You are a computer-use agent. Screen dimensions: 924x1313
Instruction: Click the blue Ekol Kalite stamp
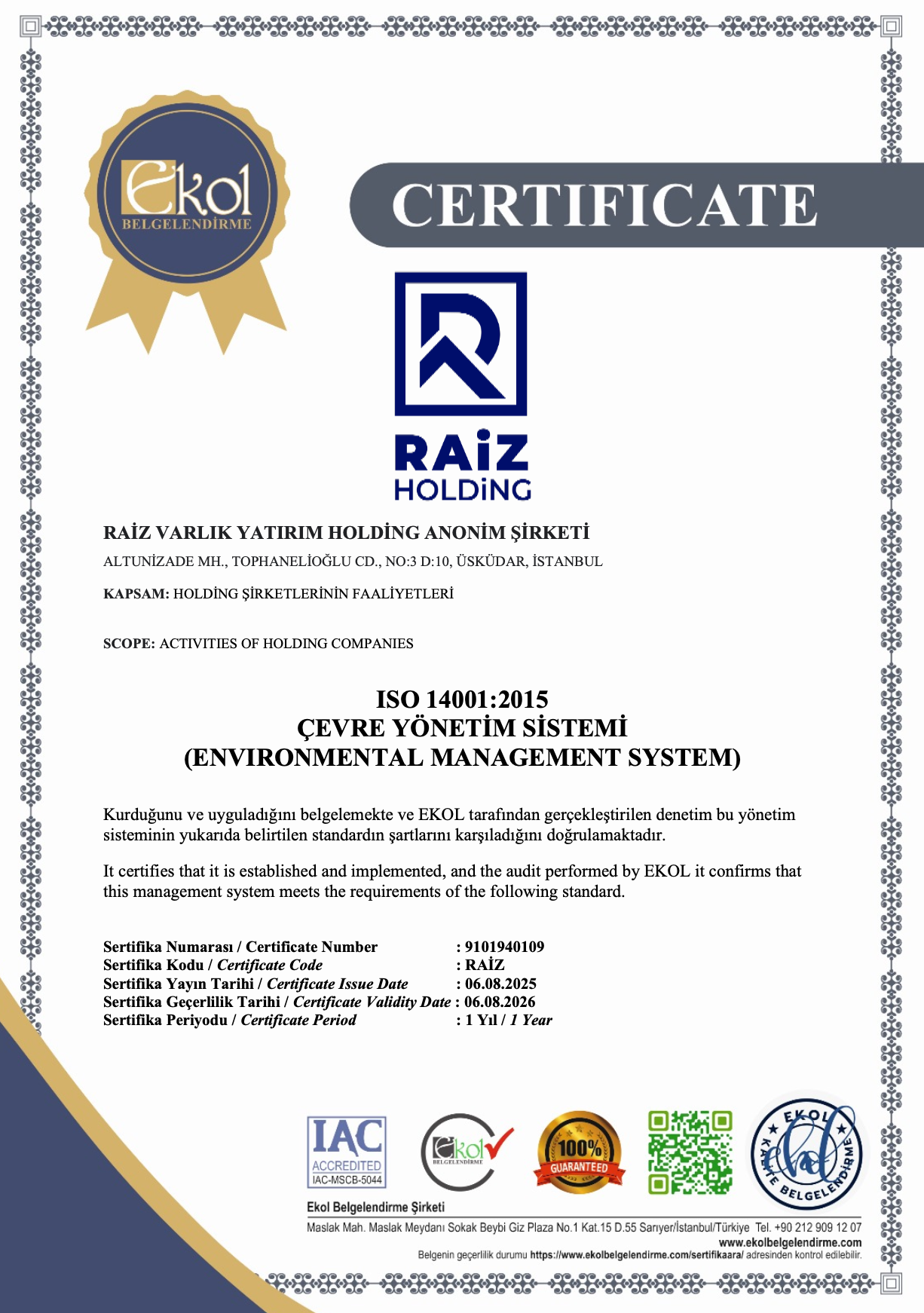pos(807,1151)
